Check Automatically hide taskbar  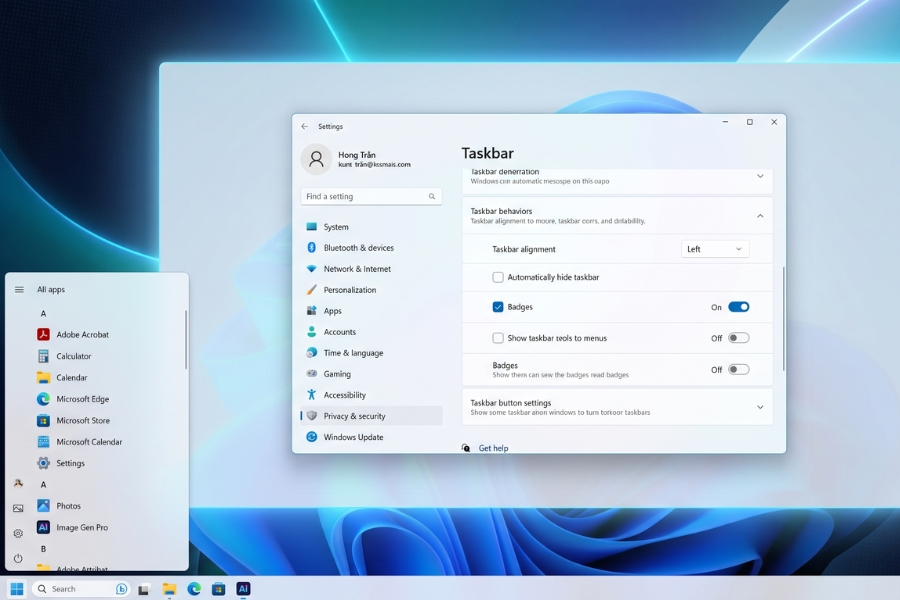point(498,277)
